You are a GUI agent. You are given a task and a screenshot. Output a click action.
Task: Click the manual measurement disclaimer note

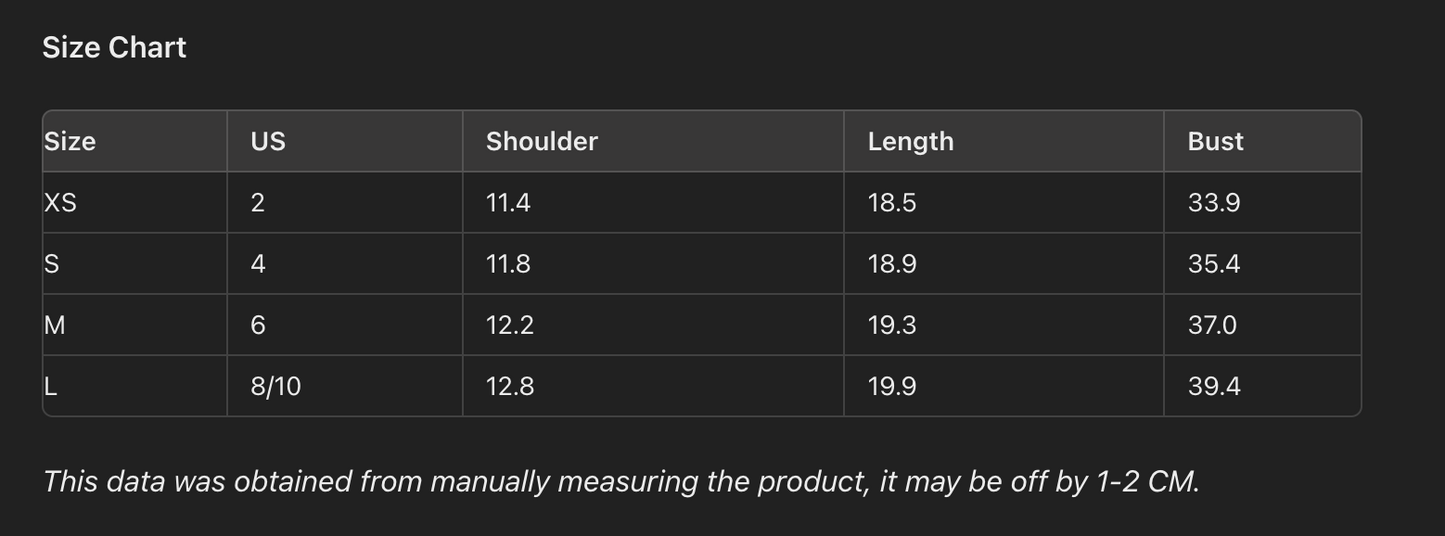[x=620, y=482]
